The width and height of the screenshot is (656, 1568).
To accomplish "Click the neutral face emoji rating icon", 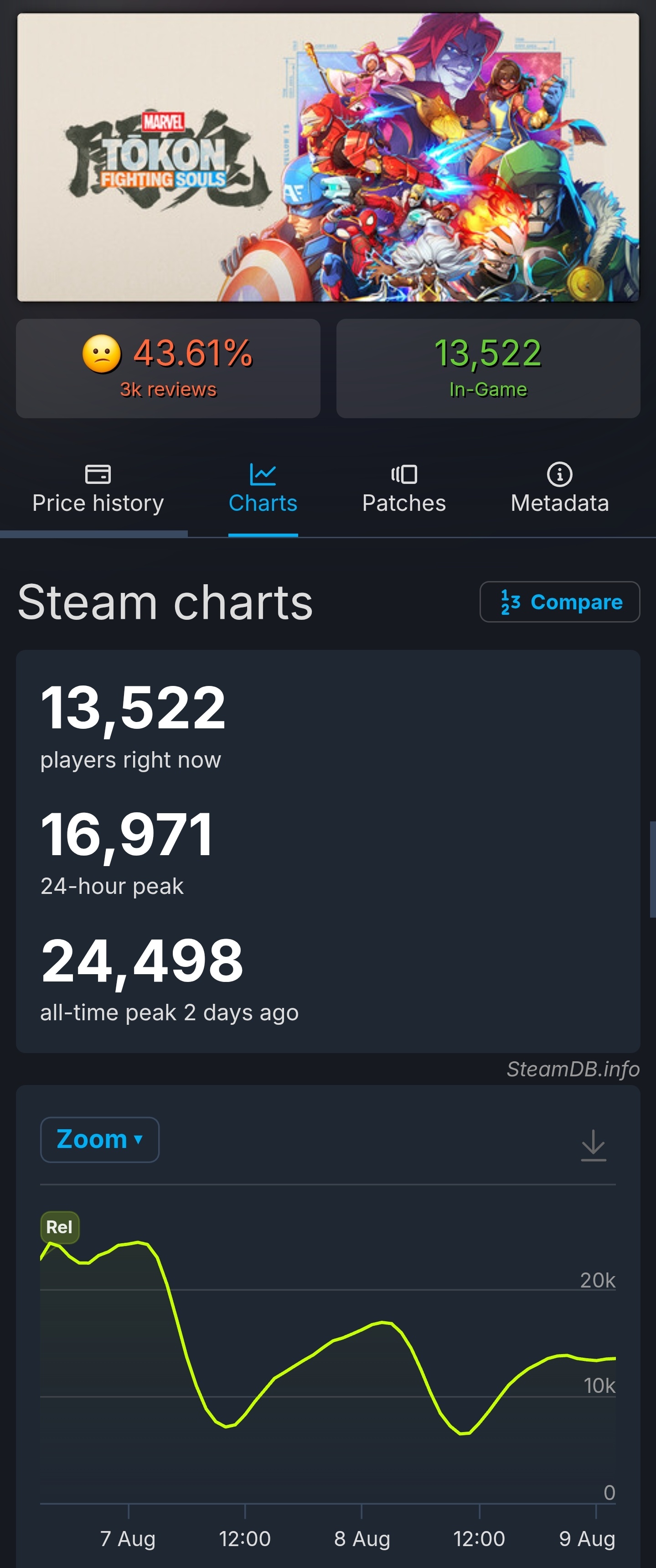I will (x=102, y=353).
